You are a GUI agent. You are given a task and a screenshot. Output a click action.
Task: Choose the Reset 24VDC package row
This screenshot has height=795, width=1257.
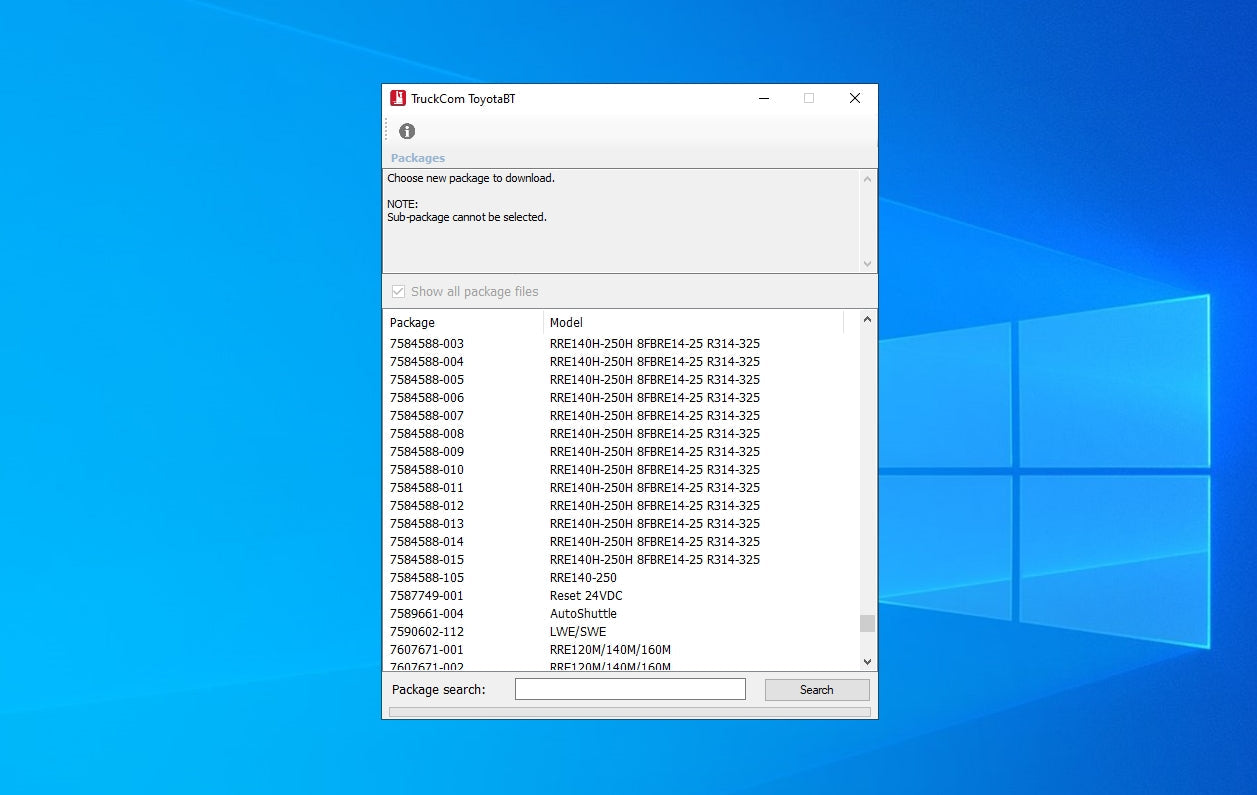point(586,595)
